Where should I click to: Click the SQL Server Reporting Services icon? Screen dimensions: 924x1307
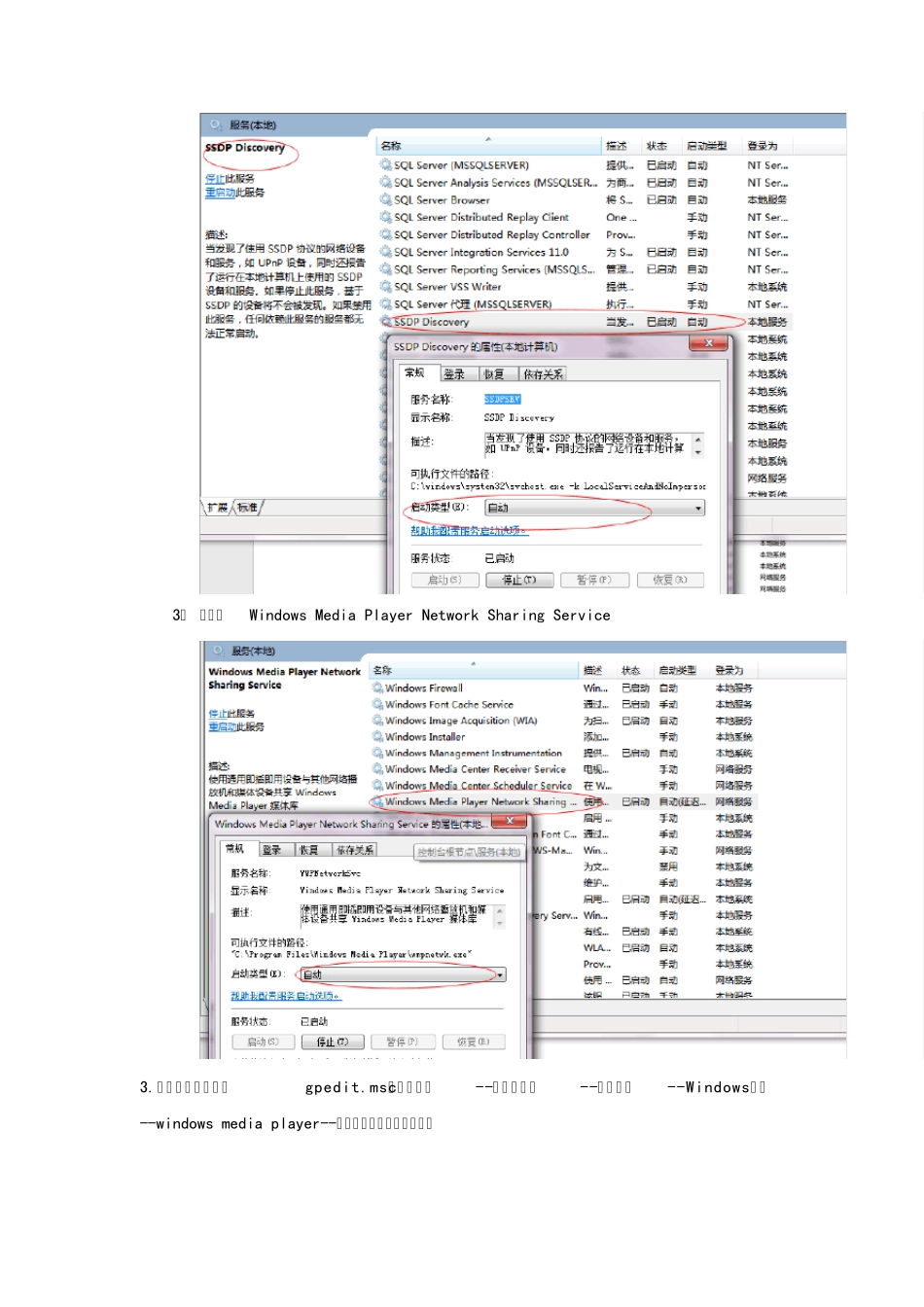(385, 270)
